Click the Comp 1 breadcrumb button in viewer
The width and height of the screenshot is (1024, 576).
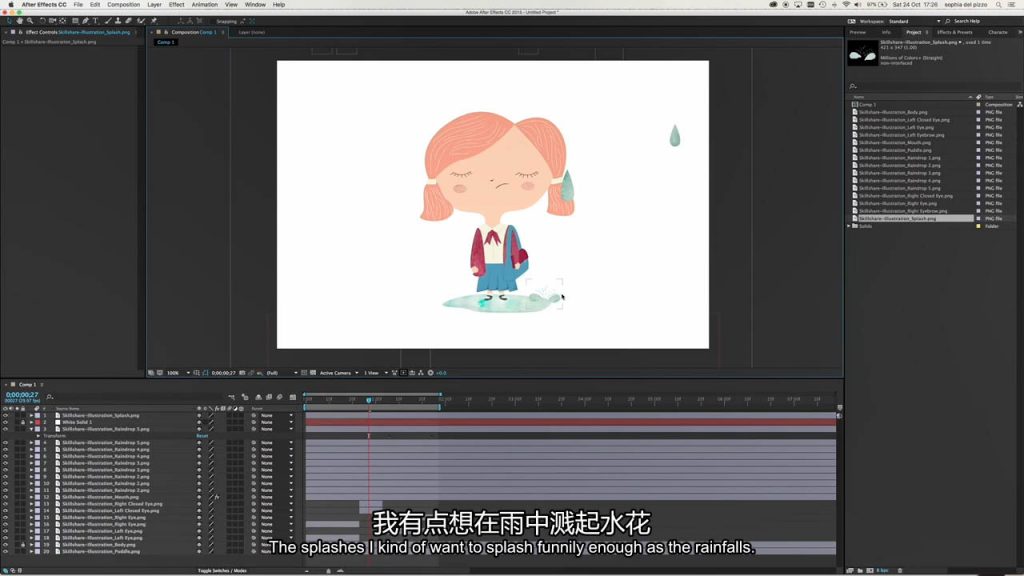point(165,42)
